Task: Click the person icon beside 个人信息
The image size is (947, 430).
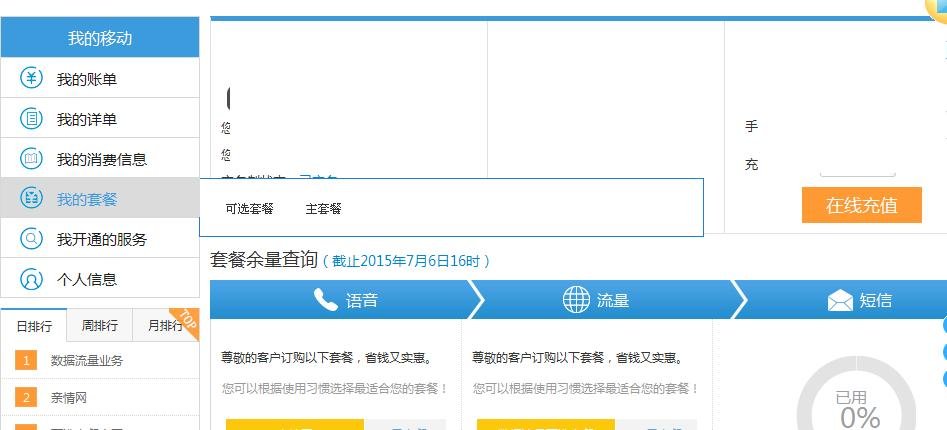Action: pos(31,279)
